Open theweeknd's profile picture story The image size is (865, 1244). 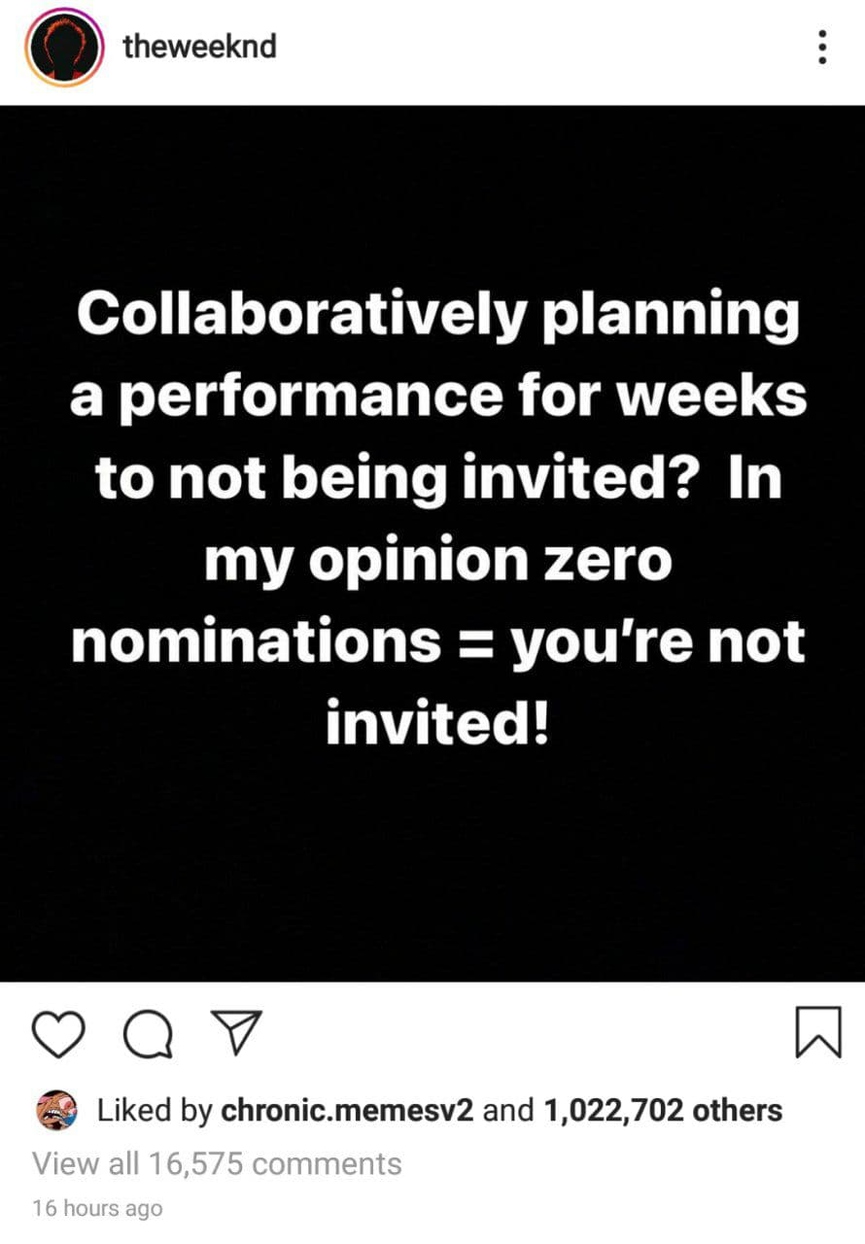(65, 50)
